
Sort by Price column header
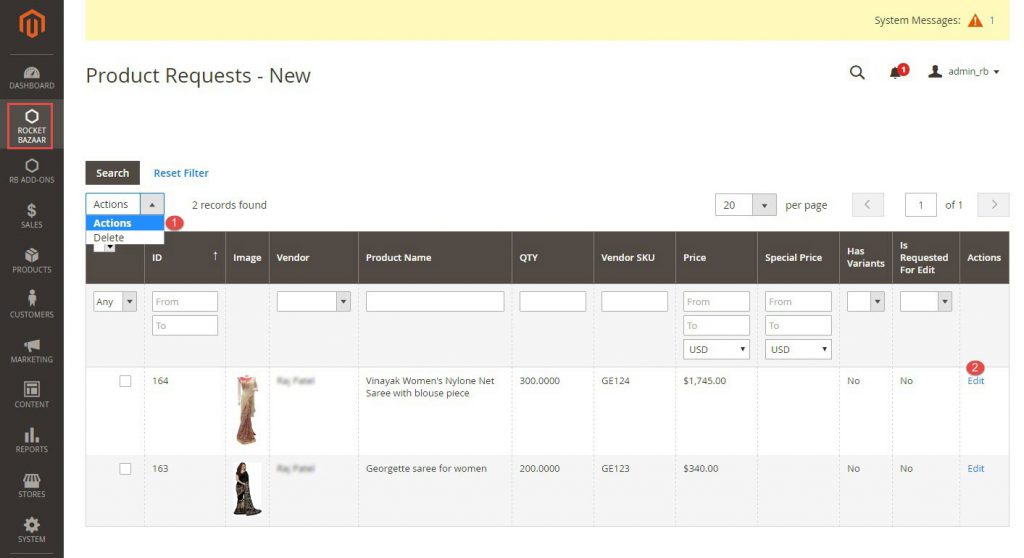(694, 257)
